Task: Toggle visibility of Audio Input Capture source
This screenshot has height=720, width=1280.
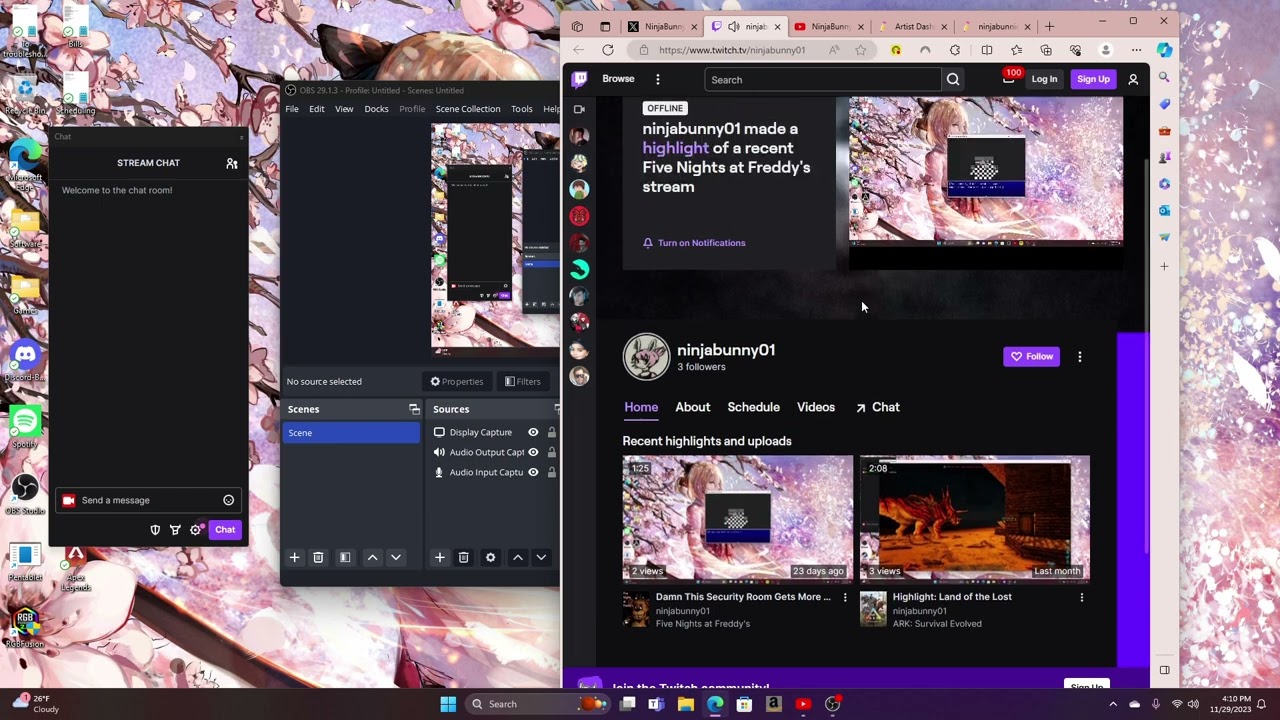Action: [533, 472]
